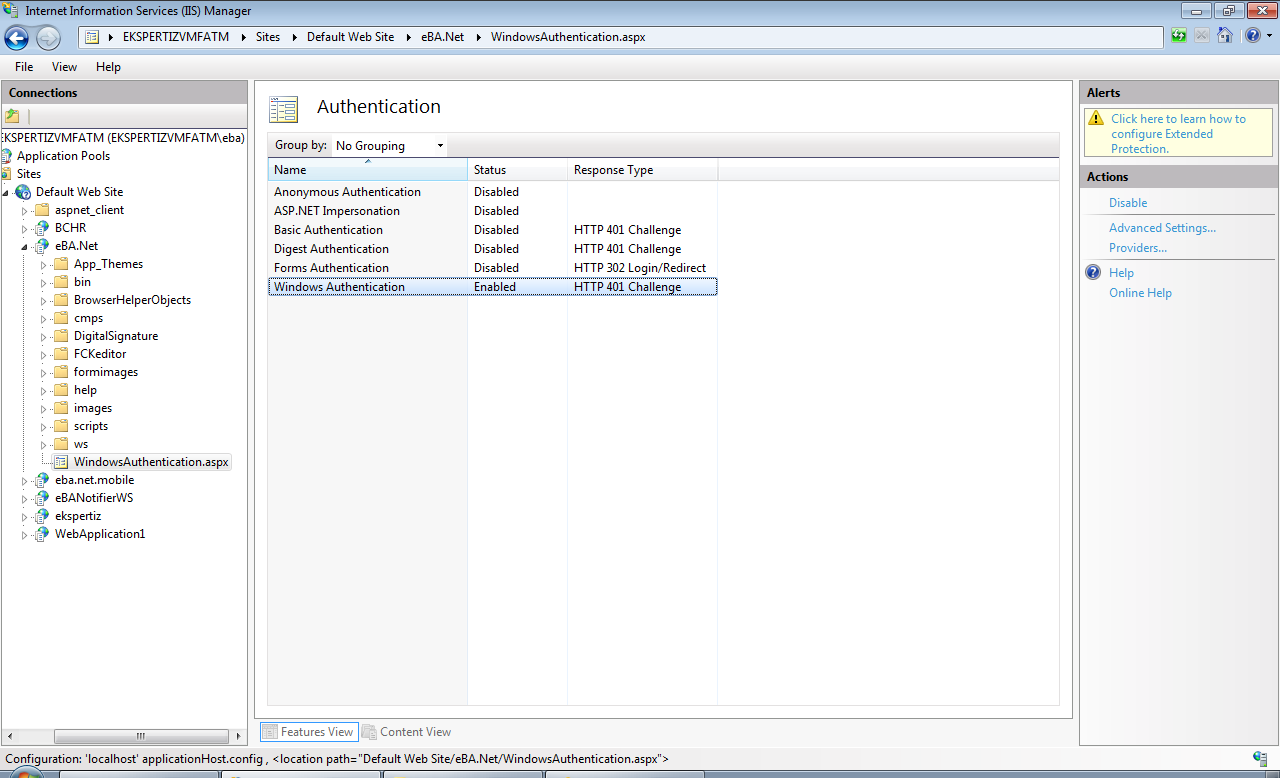
Task: Click the formimages folder icon
Action: tap(61, 372)
